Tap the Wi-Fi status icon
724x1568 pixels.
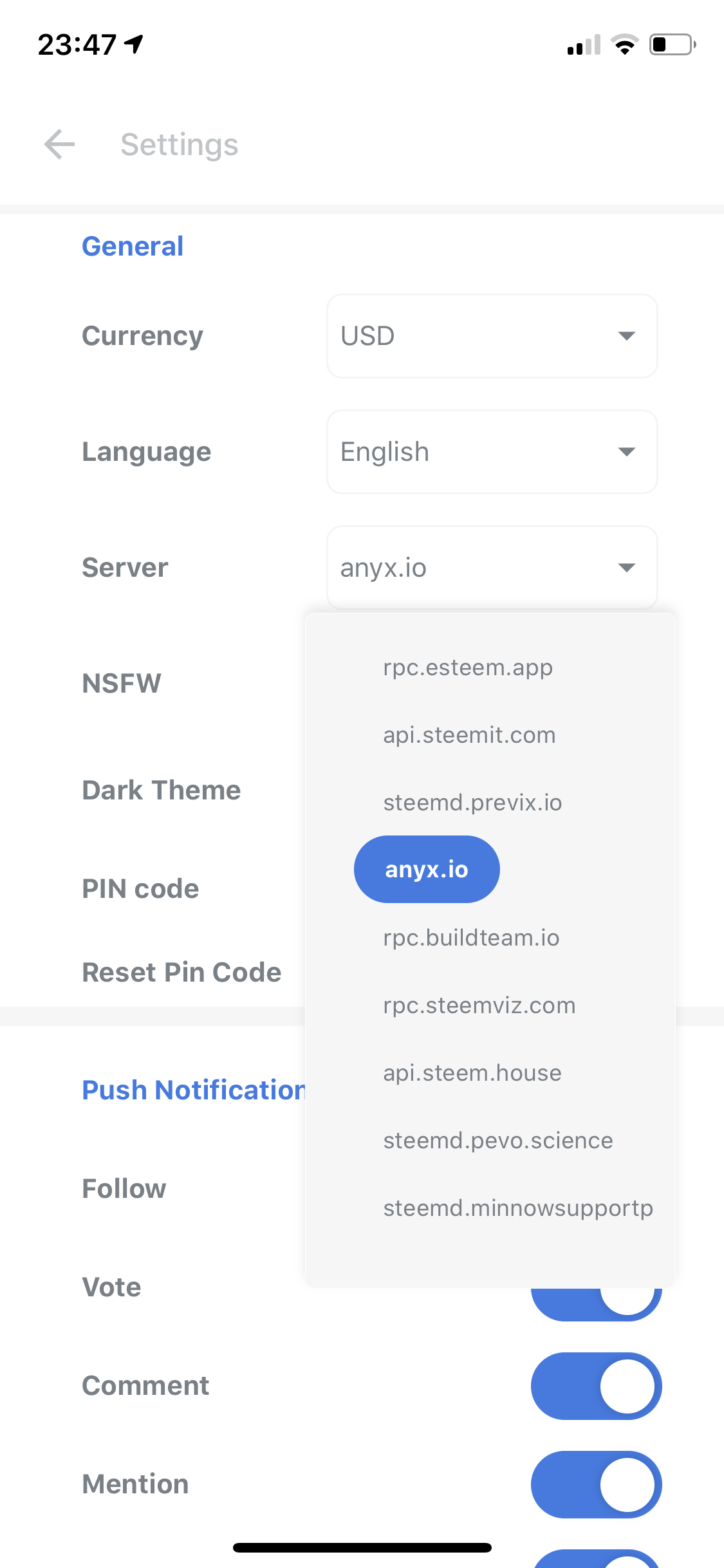[x=624, y=44]
